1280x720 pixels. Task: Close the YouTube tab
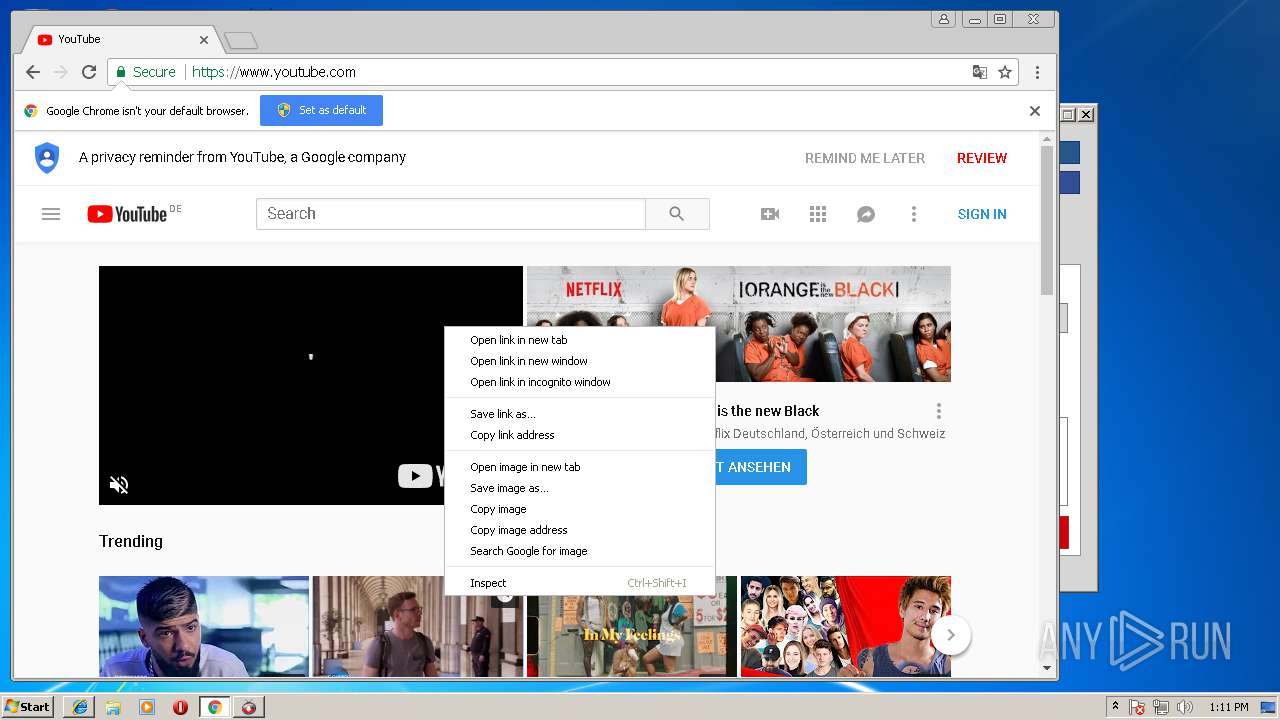point(204,40)
